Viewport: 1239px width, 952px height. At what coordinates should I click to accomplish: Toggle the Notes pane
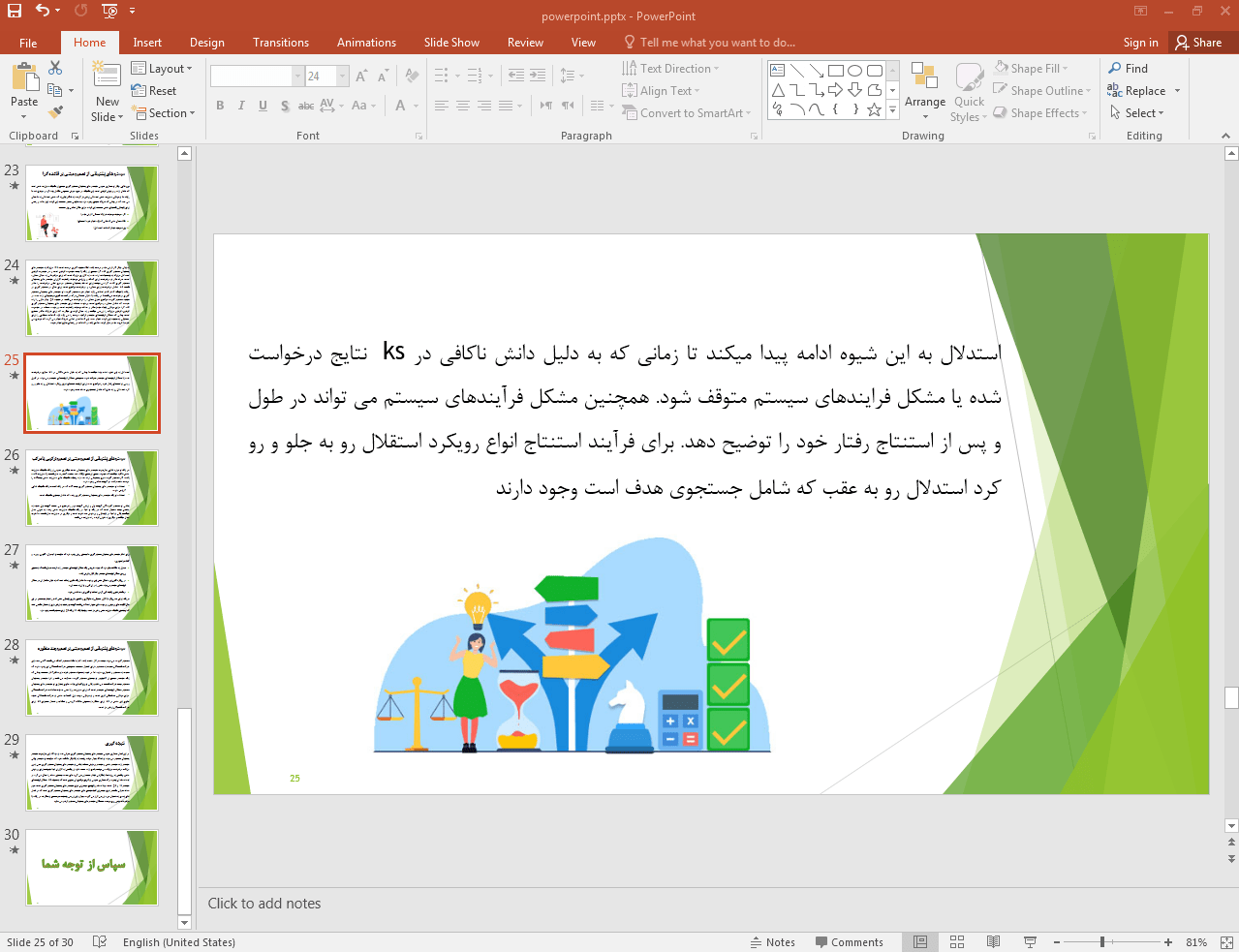click(x=772, y=942)
